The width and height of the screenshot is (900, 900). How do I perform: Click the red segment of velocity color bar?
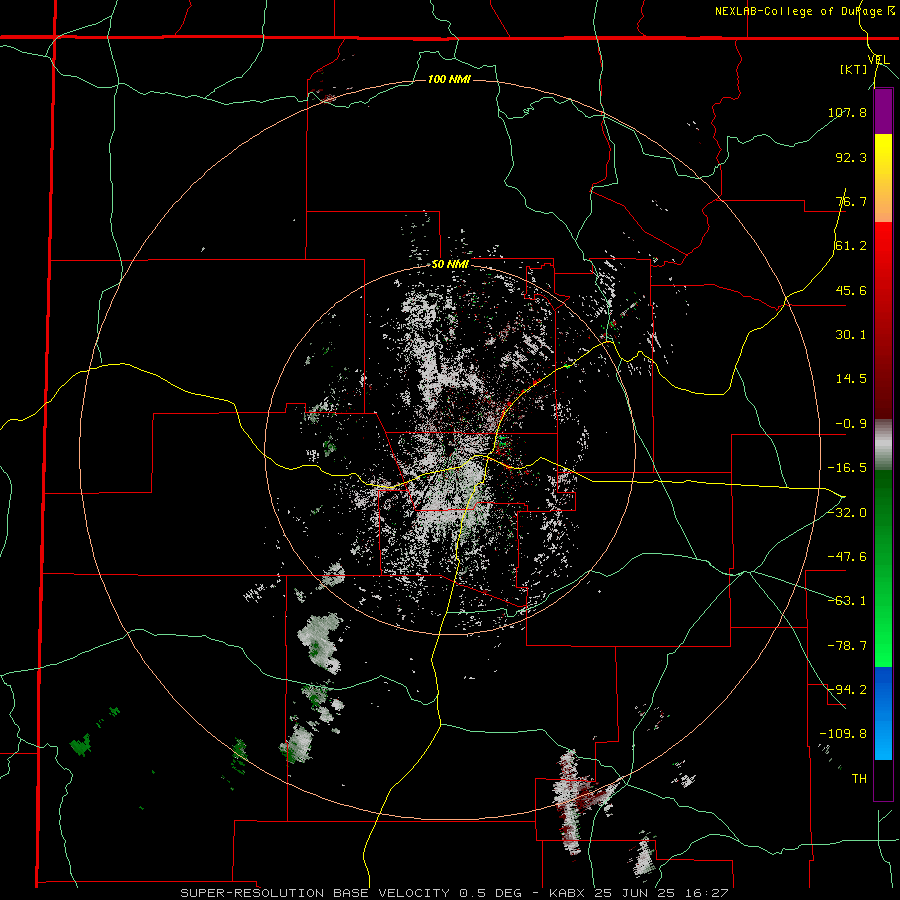(x=883, y=320)
